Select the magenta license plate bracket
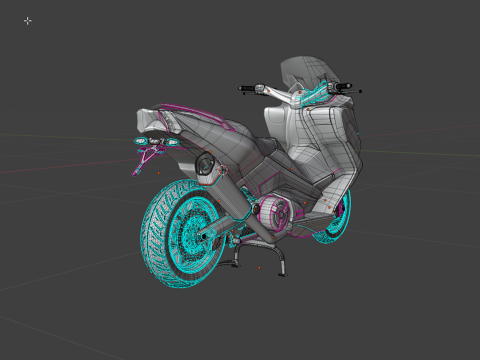 point(147,160)
